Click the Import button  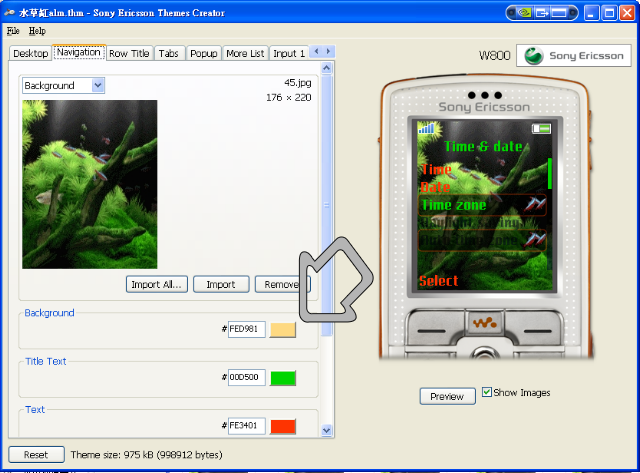coord(221,284)
